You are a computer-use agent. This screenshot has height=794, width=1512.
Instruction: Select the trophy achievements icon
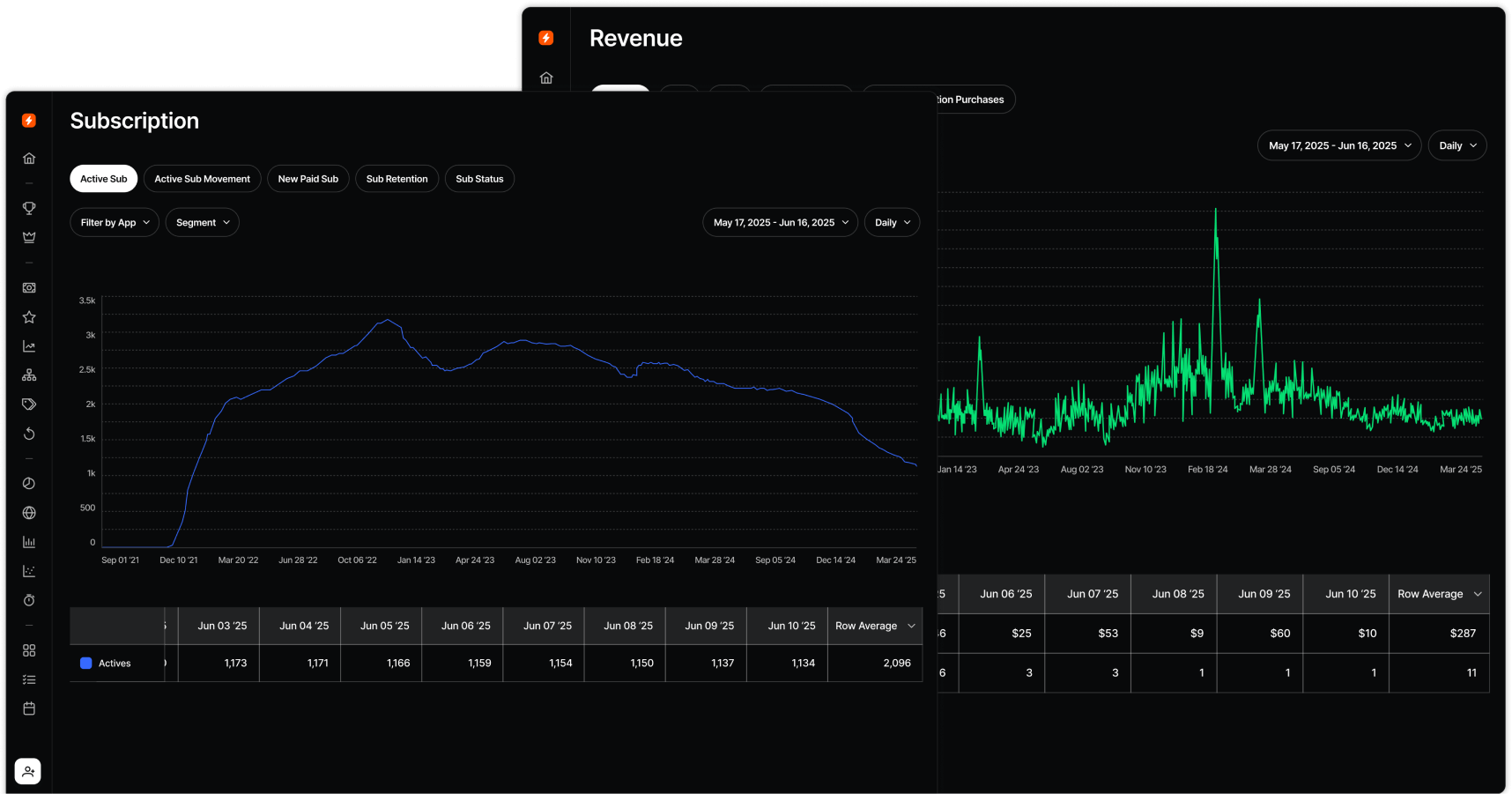pyautogui.click(x=29, y=208)
